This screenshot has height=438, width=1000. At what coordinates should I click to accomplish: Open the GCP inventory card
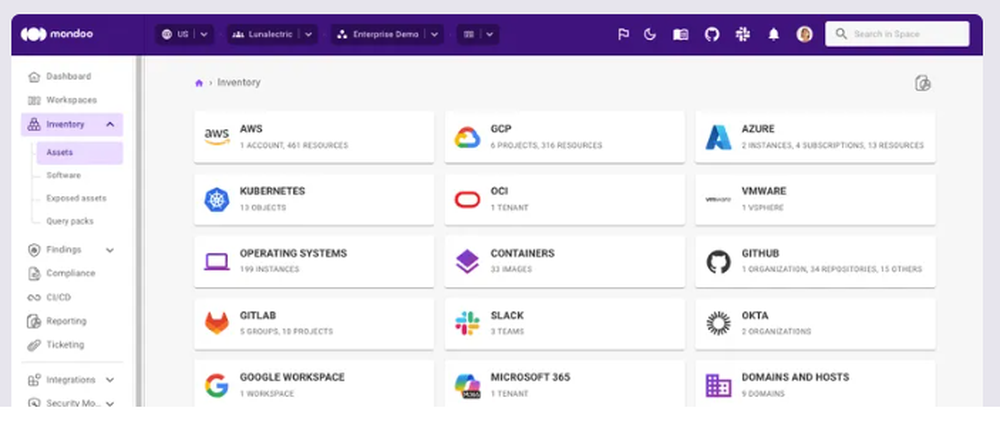point(564,137)
